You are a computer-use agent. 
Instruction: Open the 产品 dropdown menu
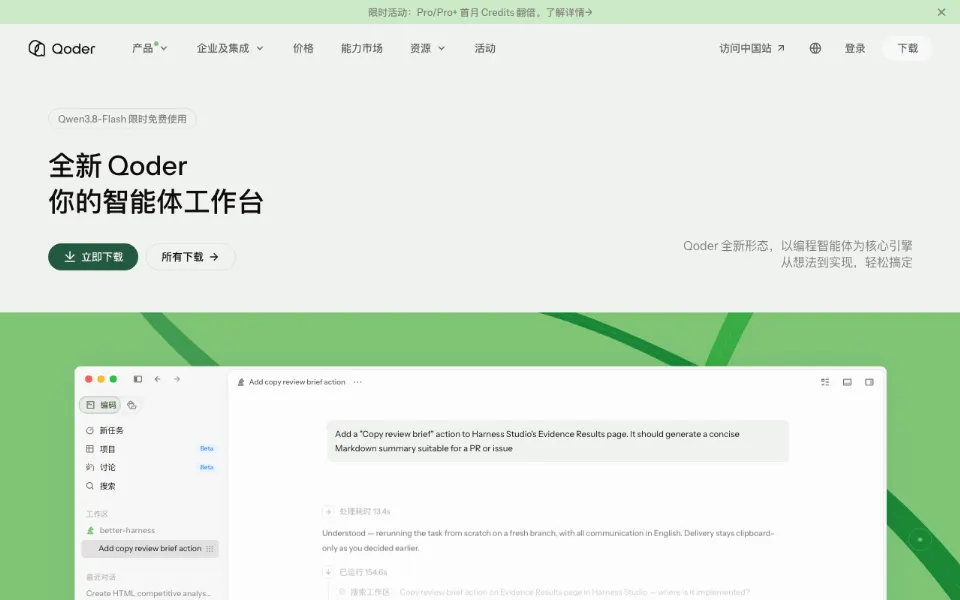[149, 48]
